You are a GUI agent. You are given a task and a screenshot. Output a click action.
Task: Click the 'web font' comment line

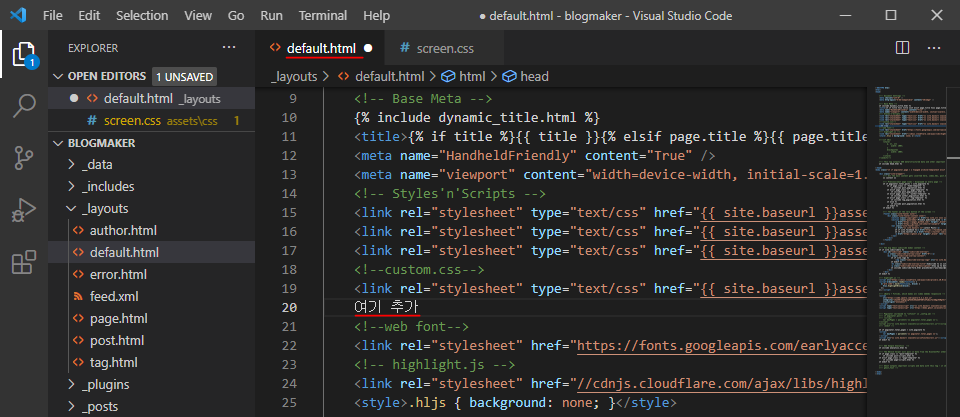tap(411, 326)
